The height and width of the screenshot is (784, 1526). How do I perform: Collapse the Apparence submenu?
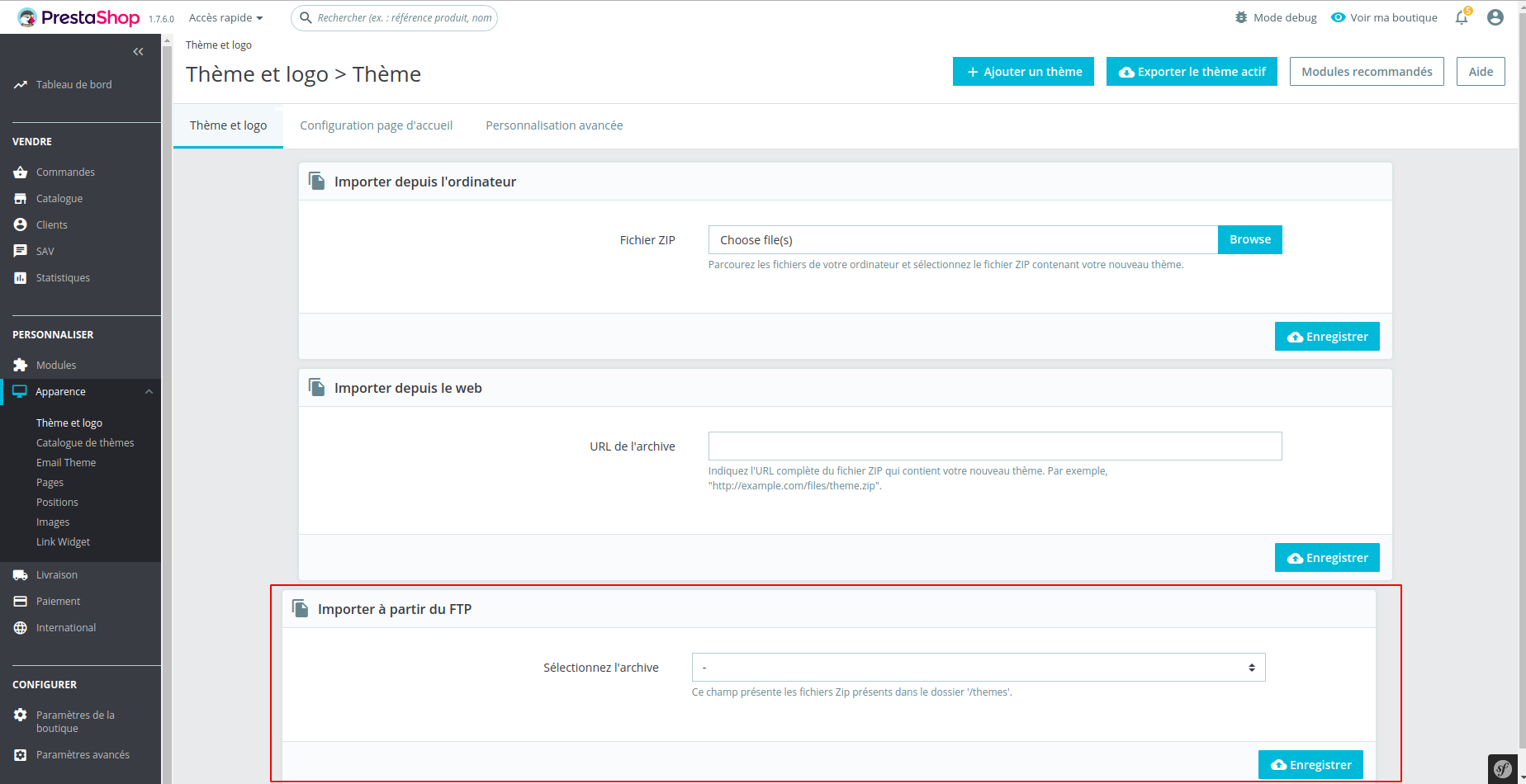149,391
